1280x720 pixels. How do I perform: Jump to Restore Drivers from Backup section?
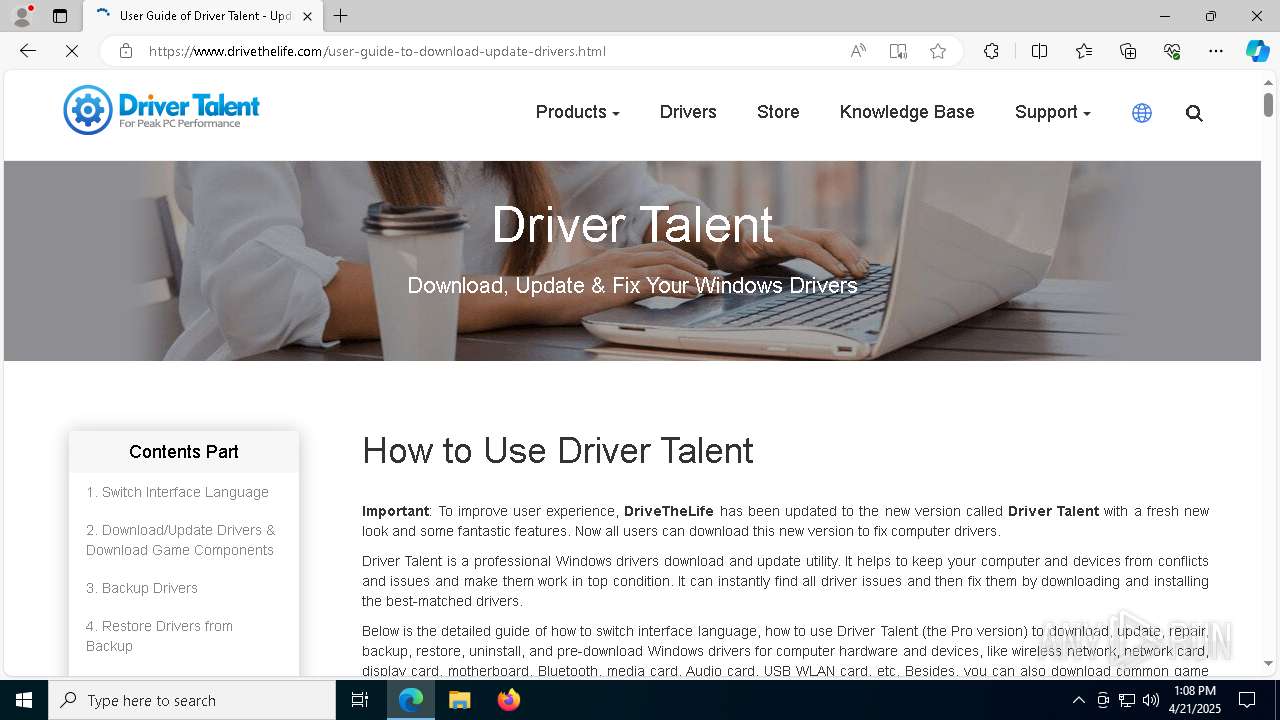pos(159,636)
